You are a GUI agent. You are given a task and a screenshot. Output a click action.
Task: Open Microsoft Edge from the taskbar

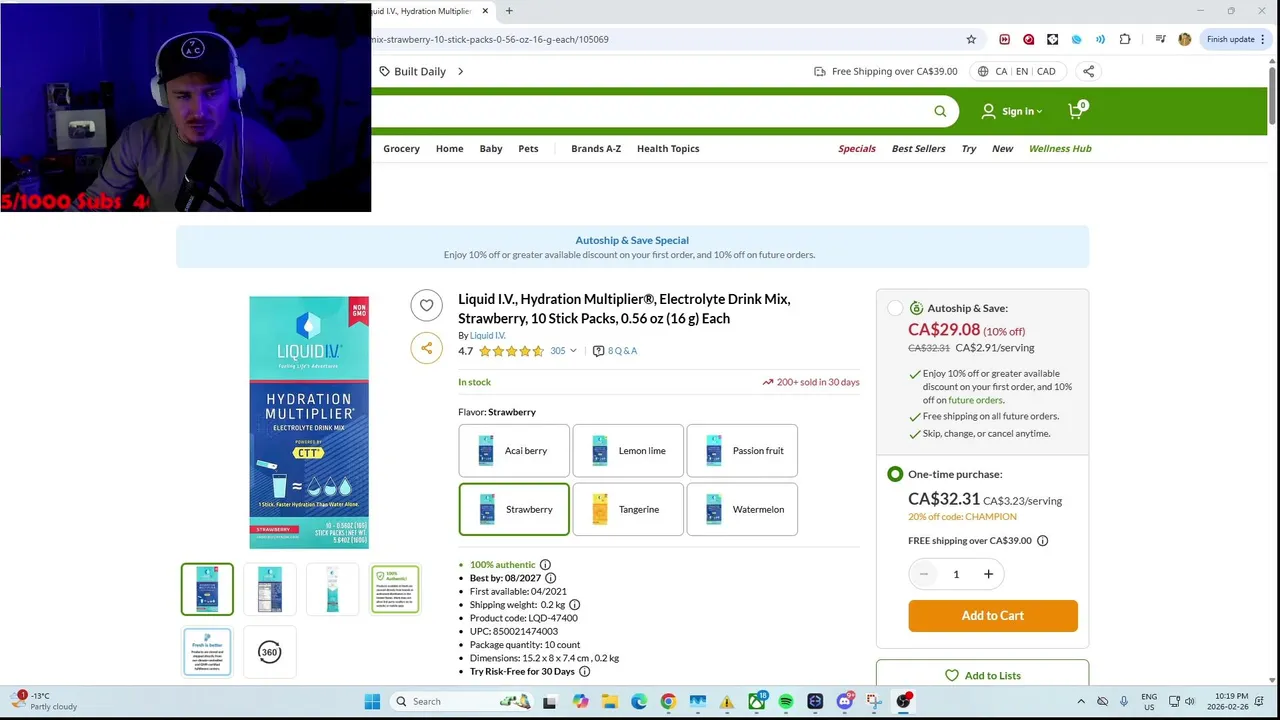click(639, 701)
